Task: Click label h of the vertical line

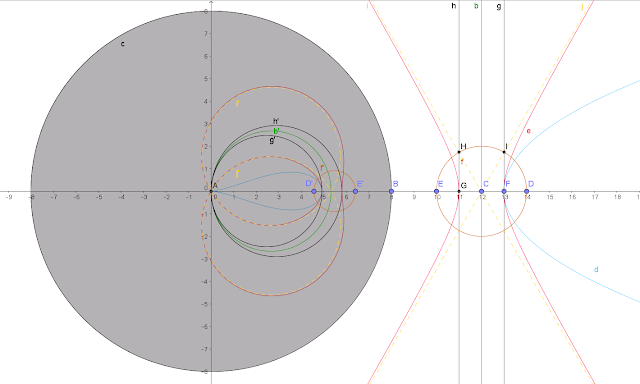Action: pyautogui.click(x=453, y=6)
